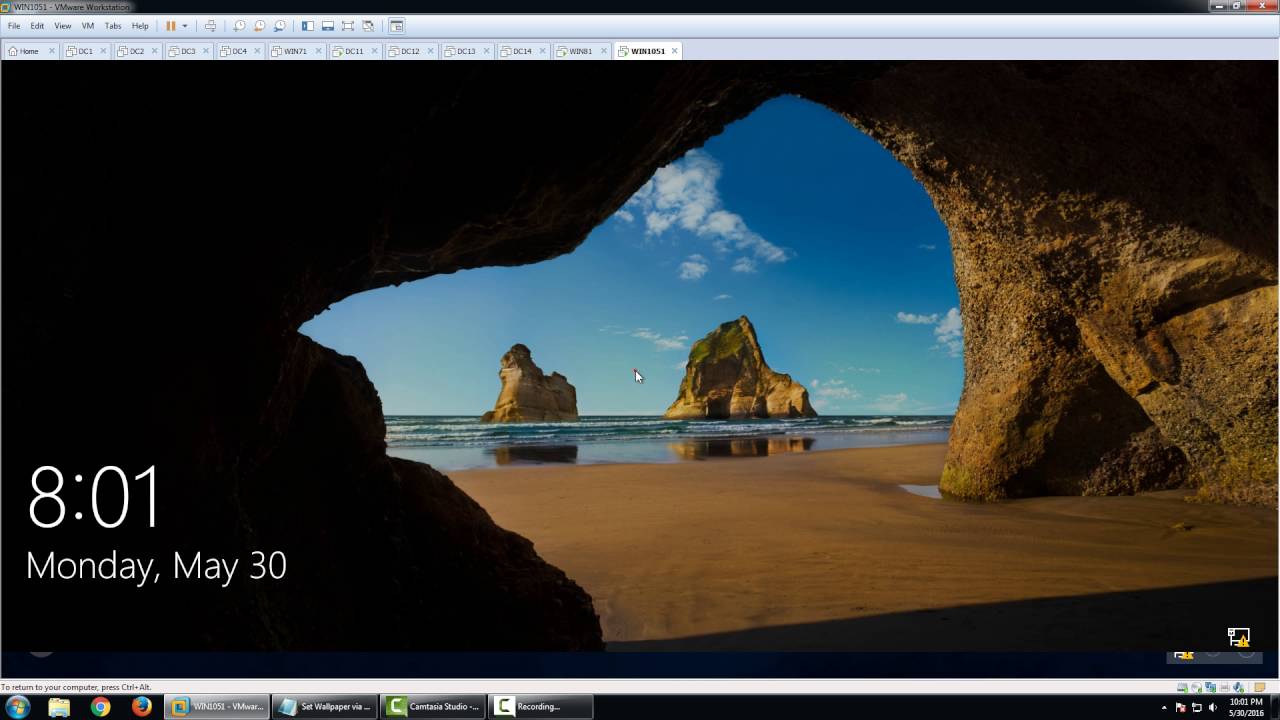Click network warning icon on lock screen

[1239, 637]
